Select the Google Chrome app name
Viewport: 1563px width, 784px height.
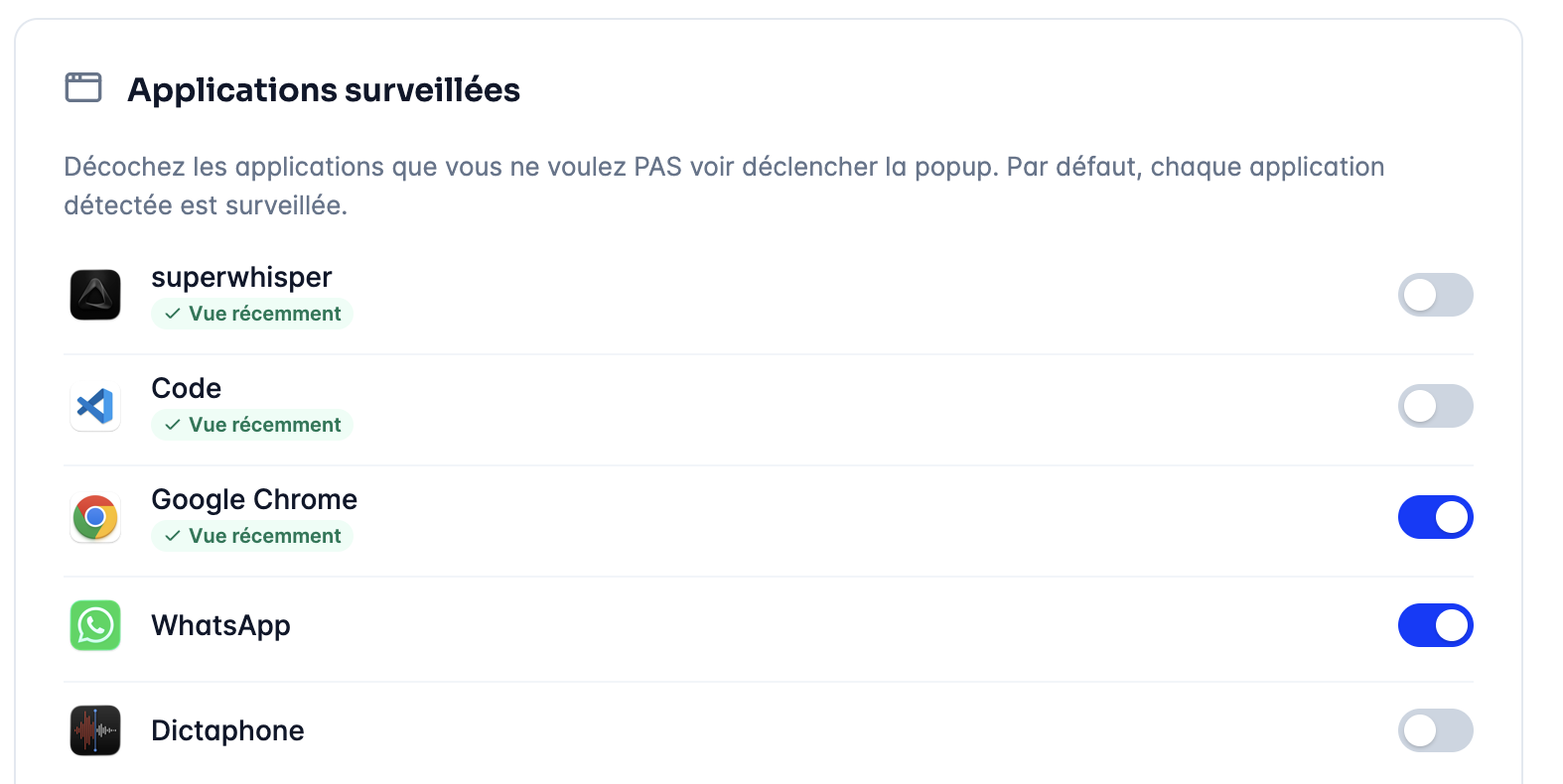pyautogui.click(x=254, y=499)
